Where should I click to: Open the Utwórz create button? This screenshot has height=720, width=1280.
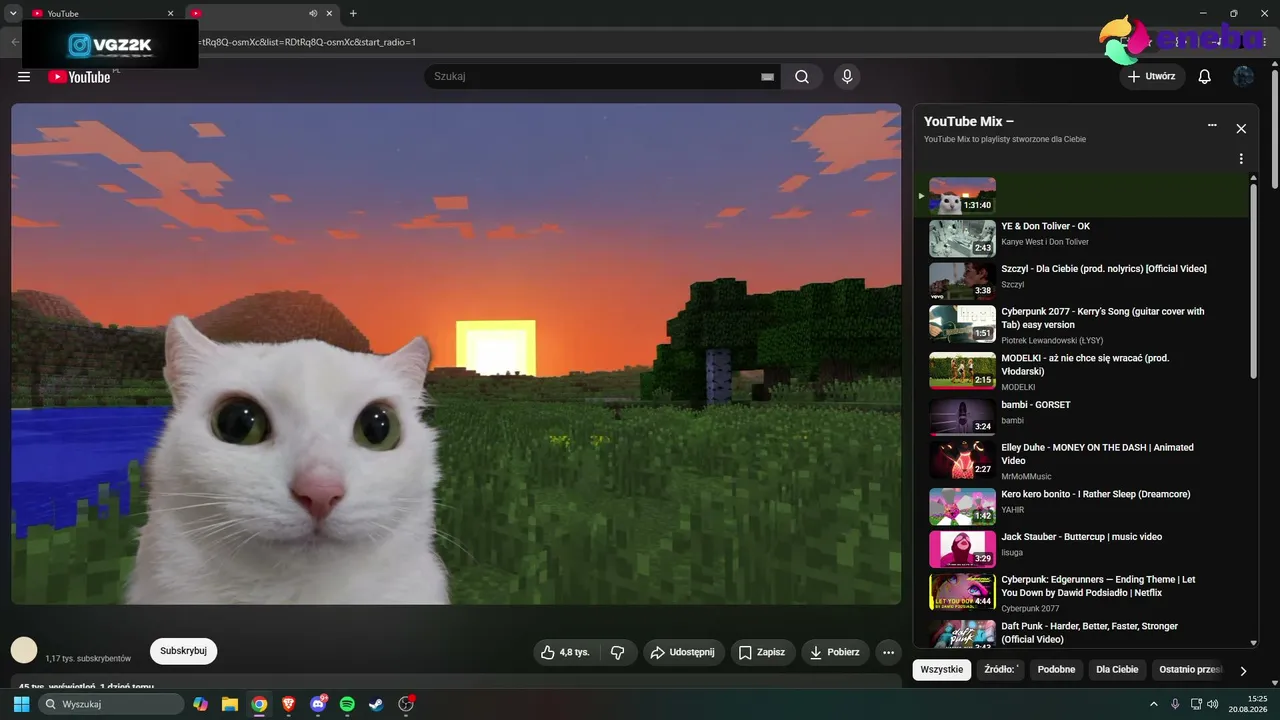pyautogui.click(x=1152, y=77)
